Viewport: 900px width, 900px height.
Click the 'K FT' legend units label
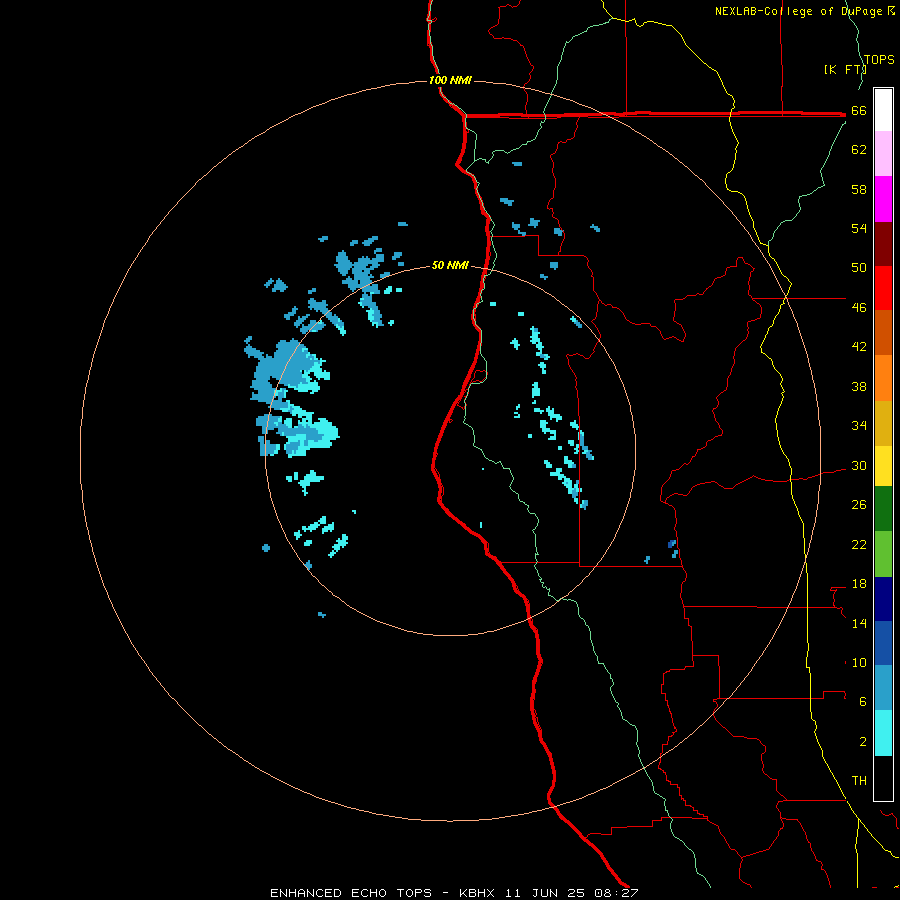(x=844, y=69)
